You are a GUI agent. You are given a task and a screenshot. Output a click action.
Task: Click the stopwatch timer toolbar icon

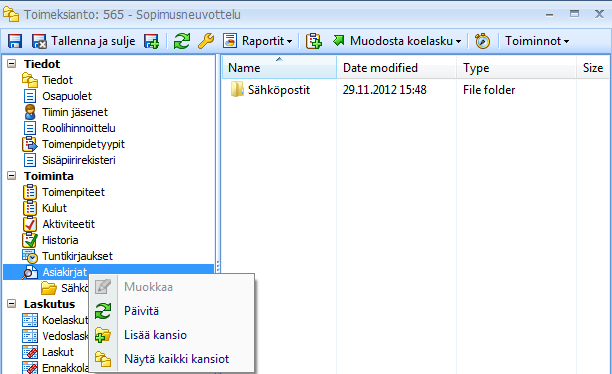pos(482,41)
